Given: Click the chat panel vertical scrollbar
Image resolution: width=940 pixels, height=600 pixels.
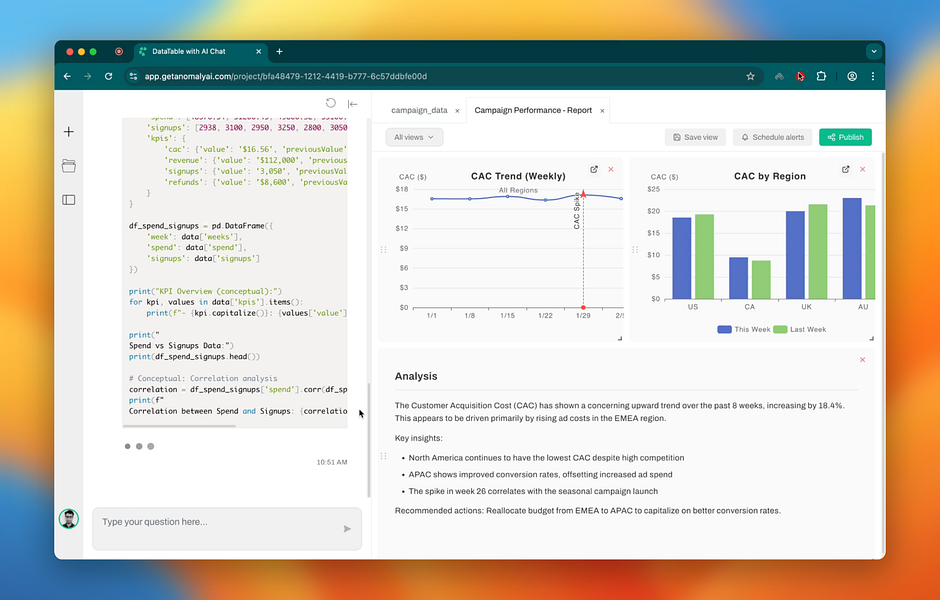Looking at the screenshot, I should point(369,440).
